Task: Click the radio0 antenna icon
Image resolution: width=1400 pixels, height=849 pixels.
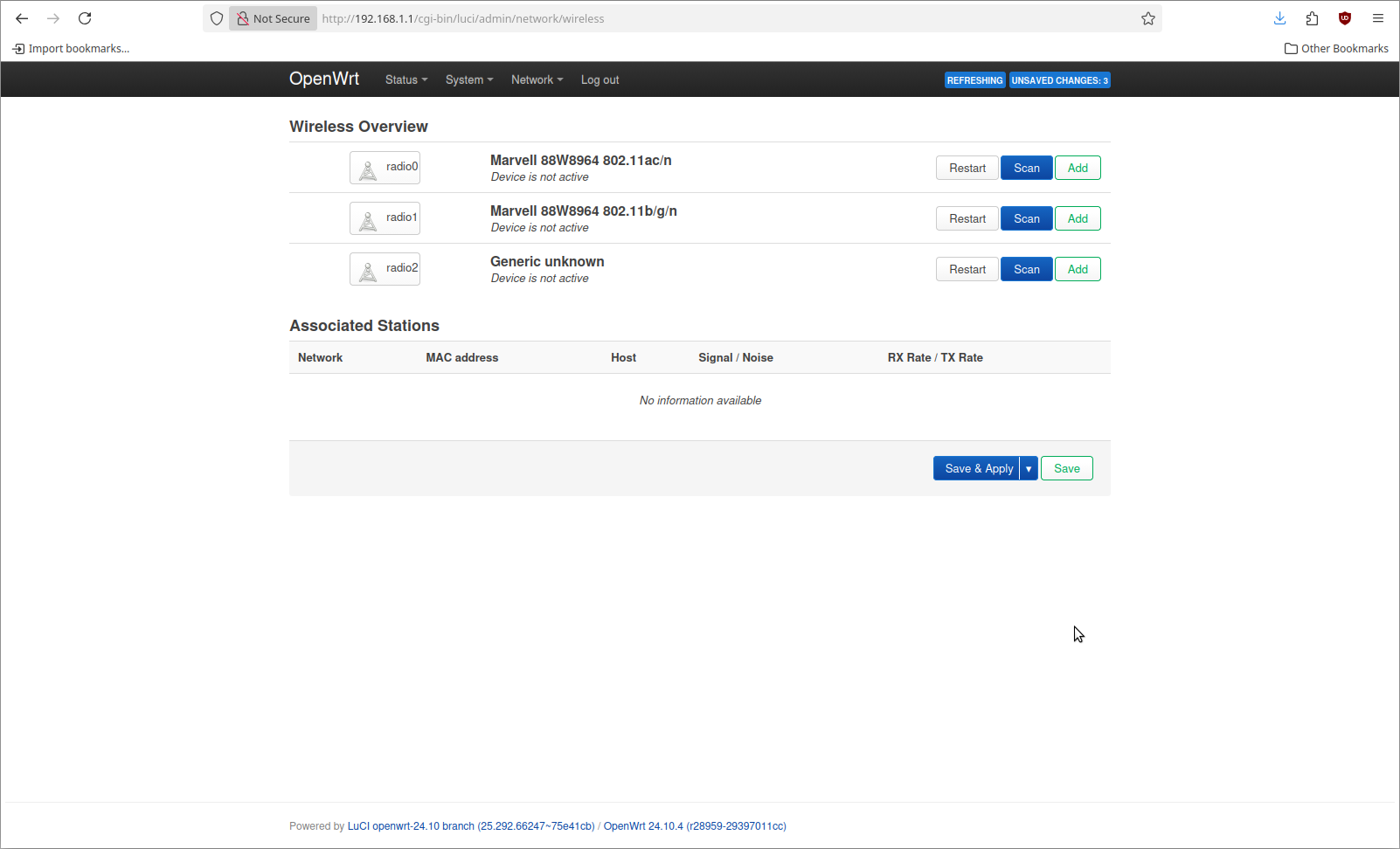Action: (x=368, y=169)
